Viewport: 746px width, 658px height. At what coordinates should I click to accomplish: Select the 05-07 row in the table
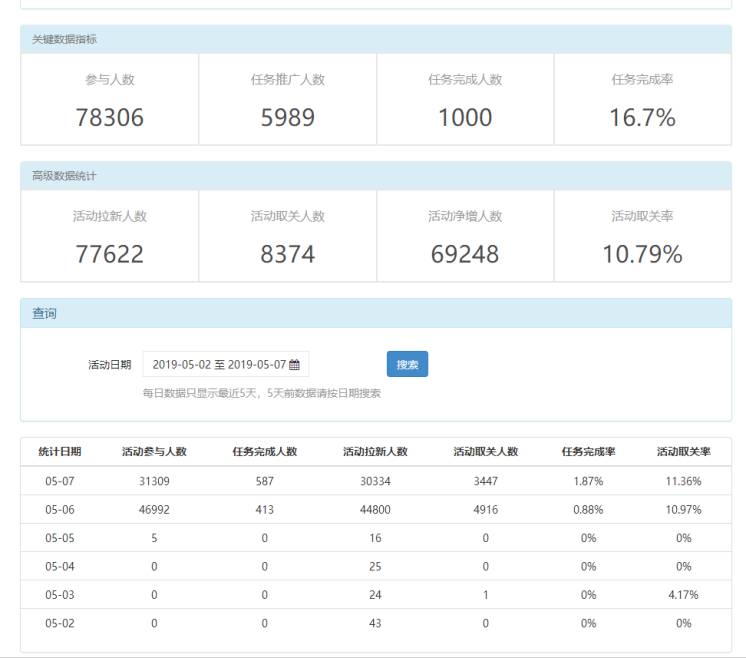pyautogui.click(x=375, y=481)
